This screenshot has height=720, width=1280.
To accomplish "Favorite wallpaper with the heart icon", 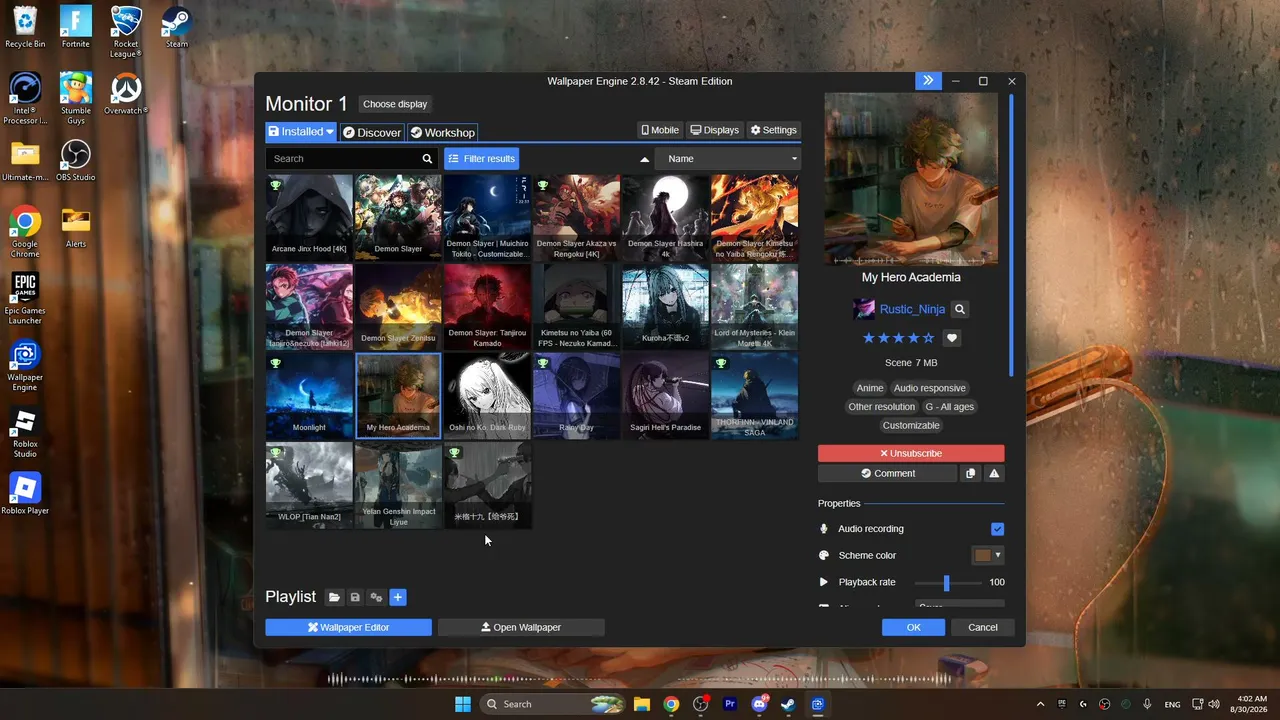I will point(952,338).
